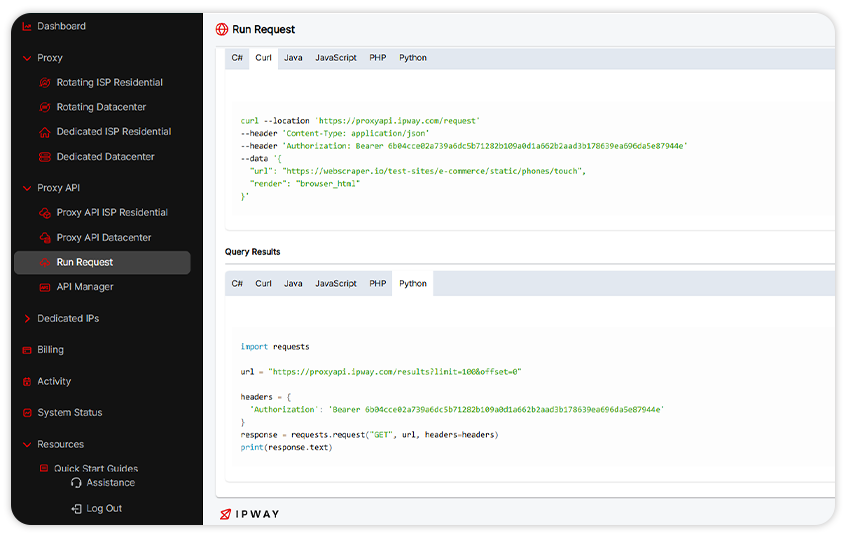Click the Proxy API Datacenter icon
This screenshot has width=846, height=538.
pos(45,238)
